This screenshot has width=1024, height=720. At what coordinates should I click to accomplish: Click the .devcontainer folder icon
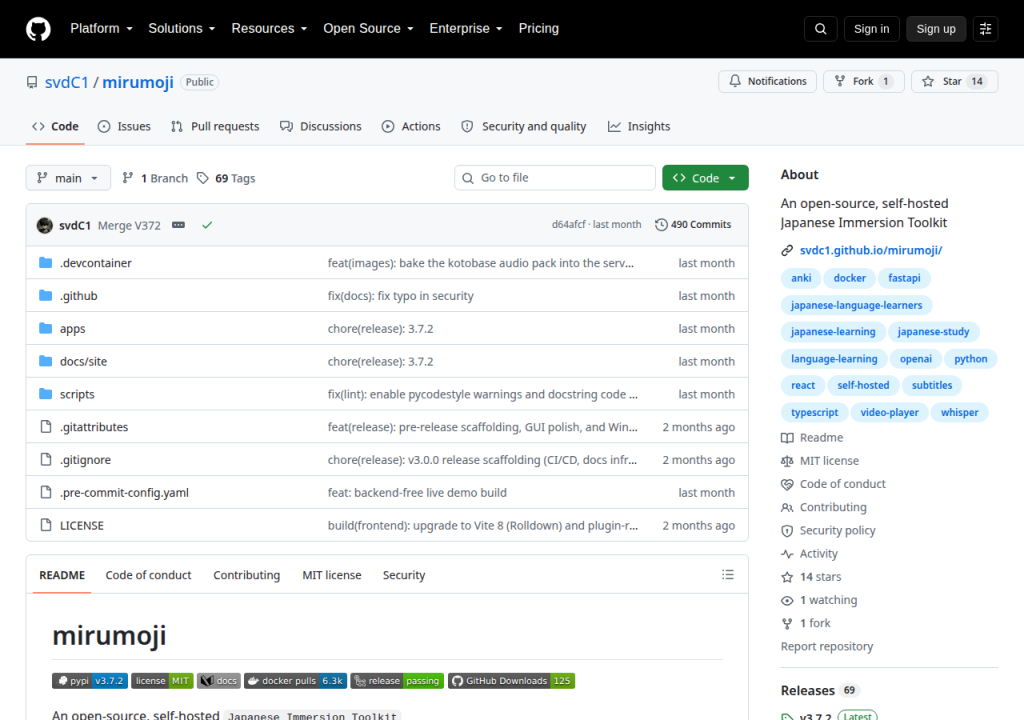(x=46, y=263)
